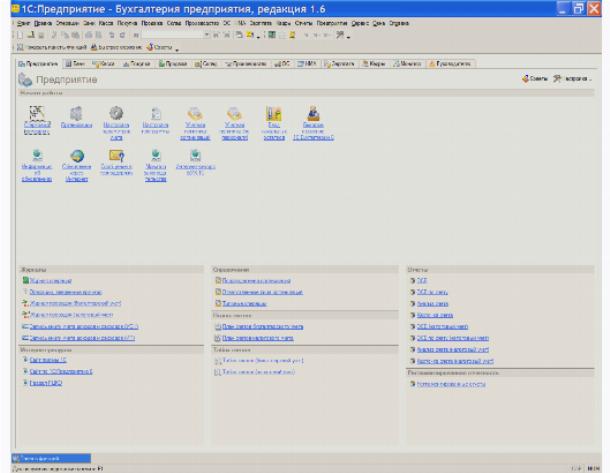Click into the toolbar search field
The height and width of the screenshot is (473, 610).
tap(172, 35)
